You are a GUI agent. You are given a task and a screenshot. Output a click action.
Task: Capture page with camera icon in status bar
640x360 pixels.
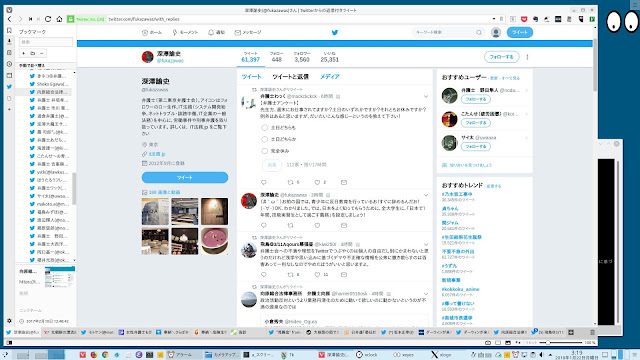coord(487,343)
